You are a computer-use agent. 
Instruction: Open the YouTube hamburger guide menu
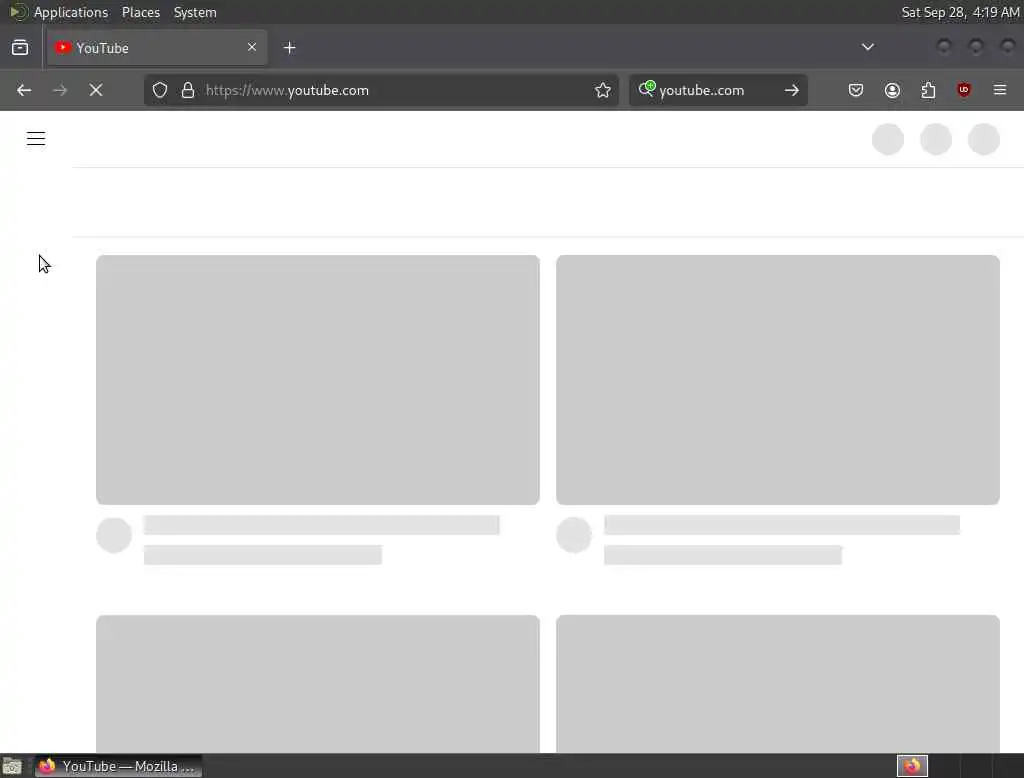(36, 138)
